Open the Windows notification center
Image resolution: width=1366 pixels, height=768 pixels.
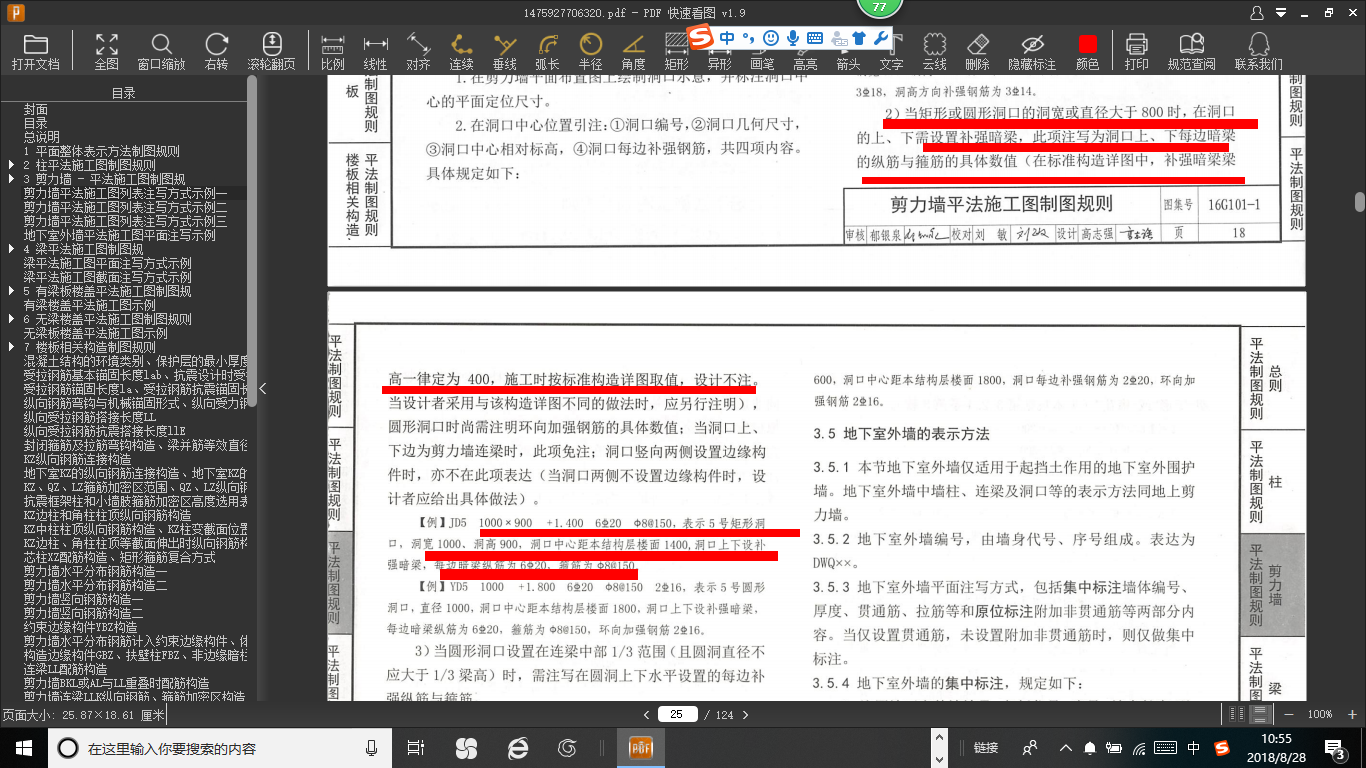coord(1336,747)
